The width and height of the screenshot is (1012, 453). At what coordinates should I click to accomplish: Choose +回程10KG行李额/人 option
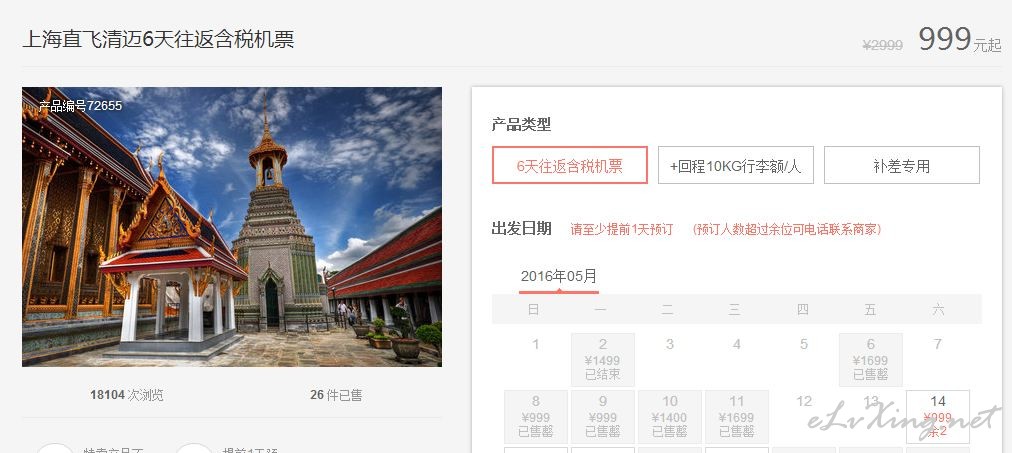pyautogui.click(x=735, y=165)
